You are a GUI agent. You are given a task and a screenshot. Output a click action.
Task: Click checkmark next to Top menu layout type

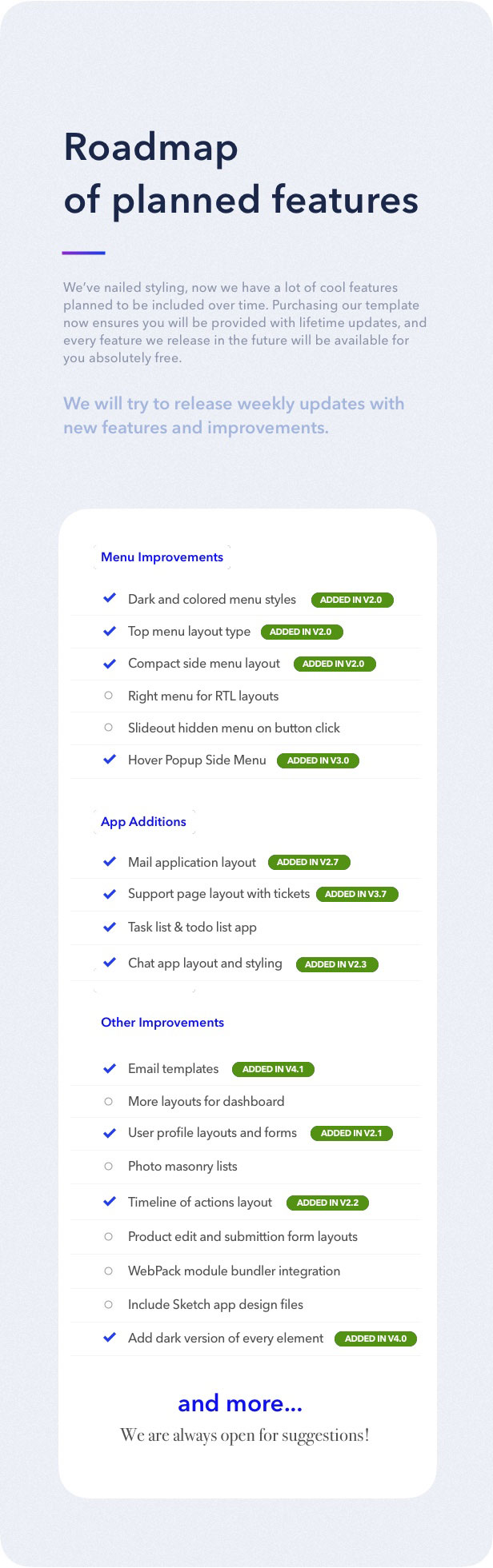[110, 631]
